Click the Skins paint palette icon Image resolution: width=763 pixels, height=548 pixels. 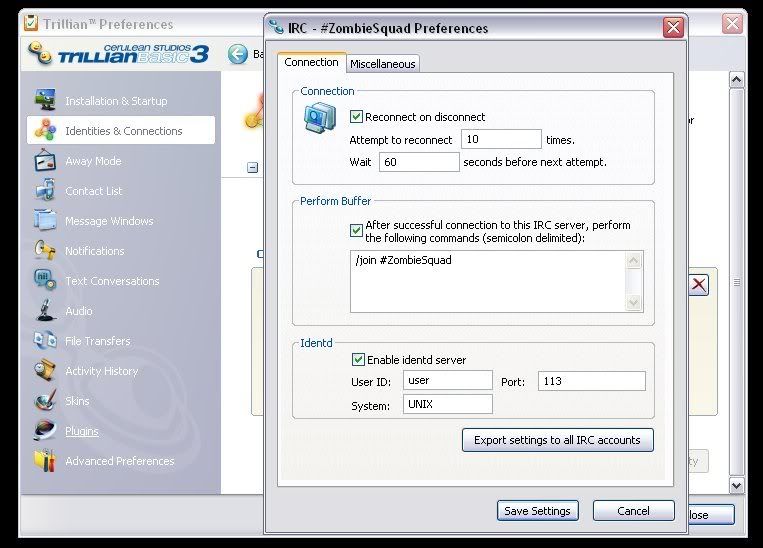(x=45, y=401)
